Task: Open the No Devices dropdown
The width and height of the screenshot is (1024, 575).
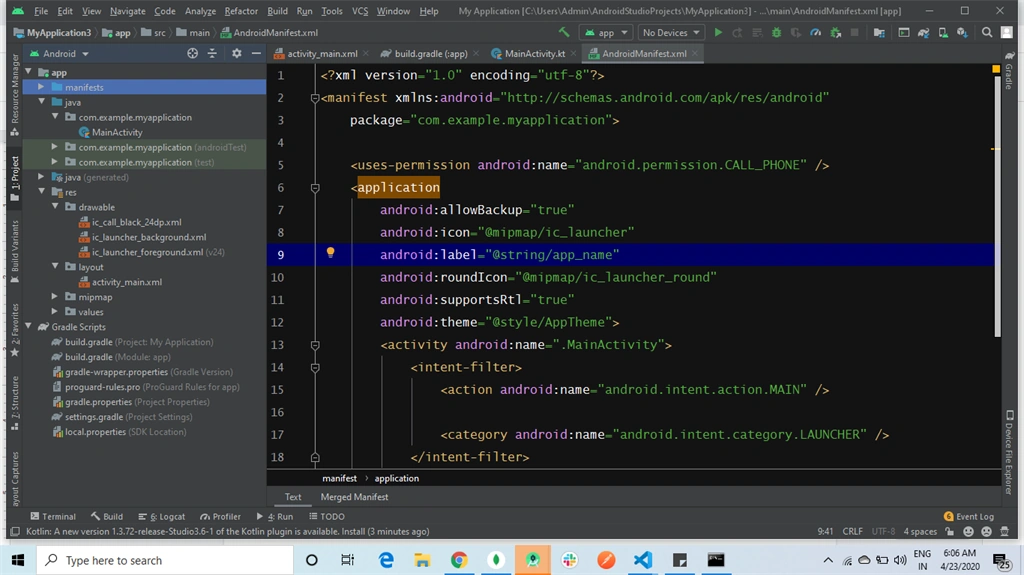Action: point(671,32)
